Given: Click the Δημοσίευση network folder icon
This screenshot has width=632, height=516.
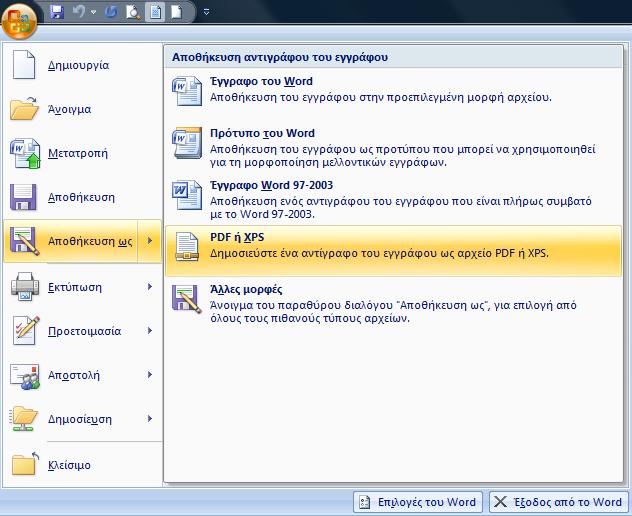Looking at the screenshot, I should coord(24,418).
